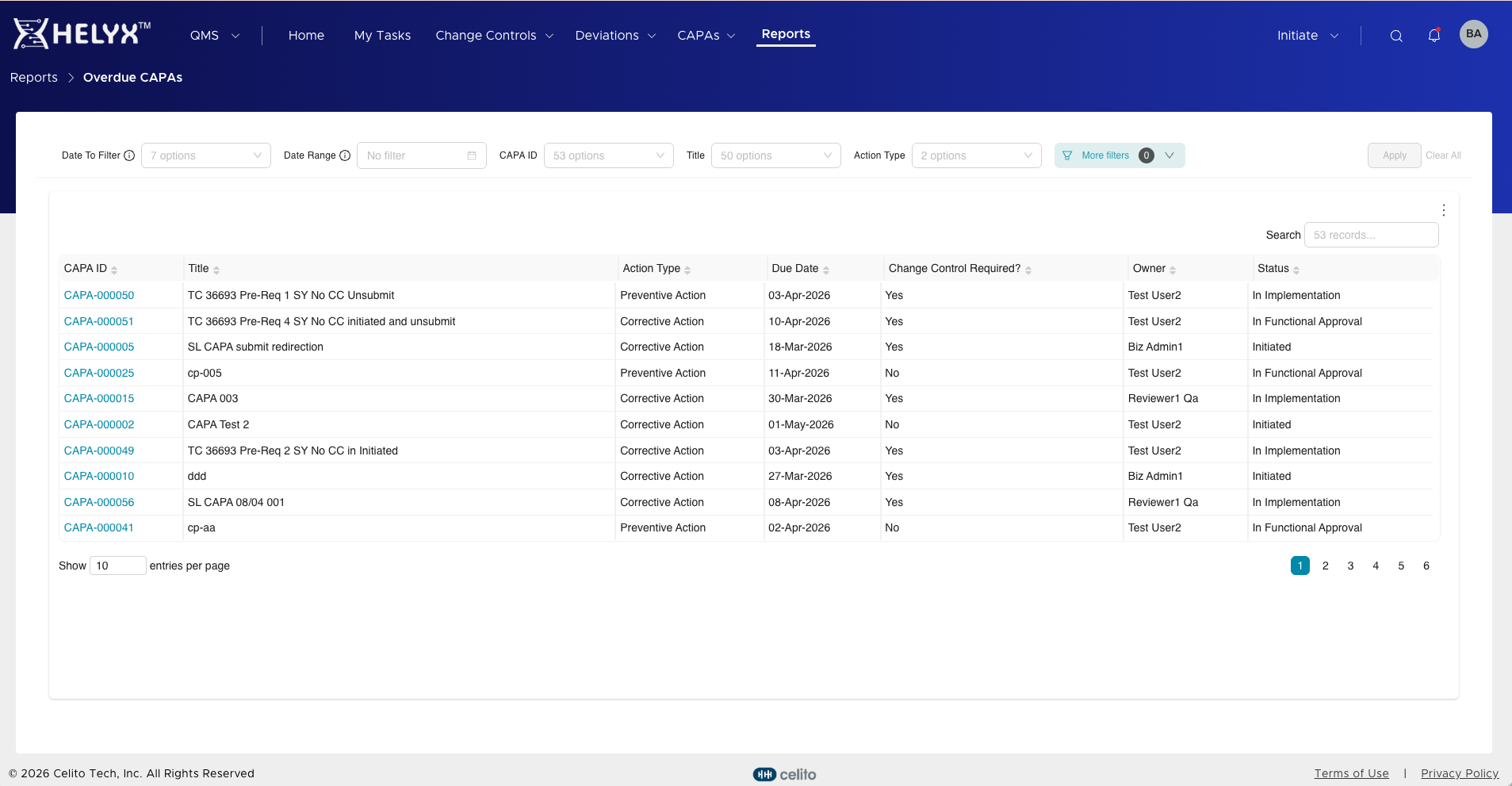Go to page 5 of results
The height and width of the screenshot is (786, 1512).
(1401, 566)
